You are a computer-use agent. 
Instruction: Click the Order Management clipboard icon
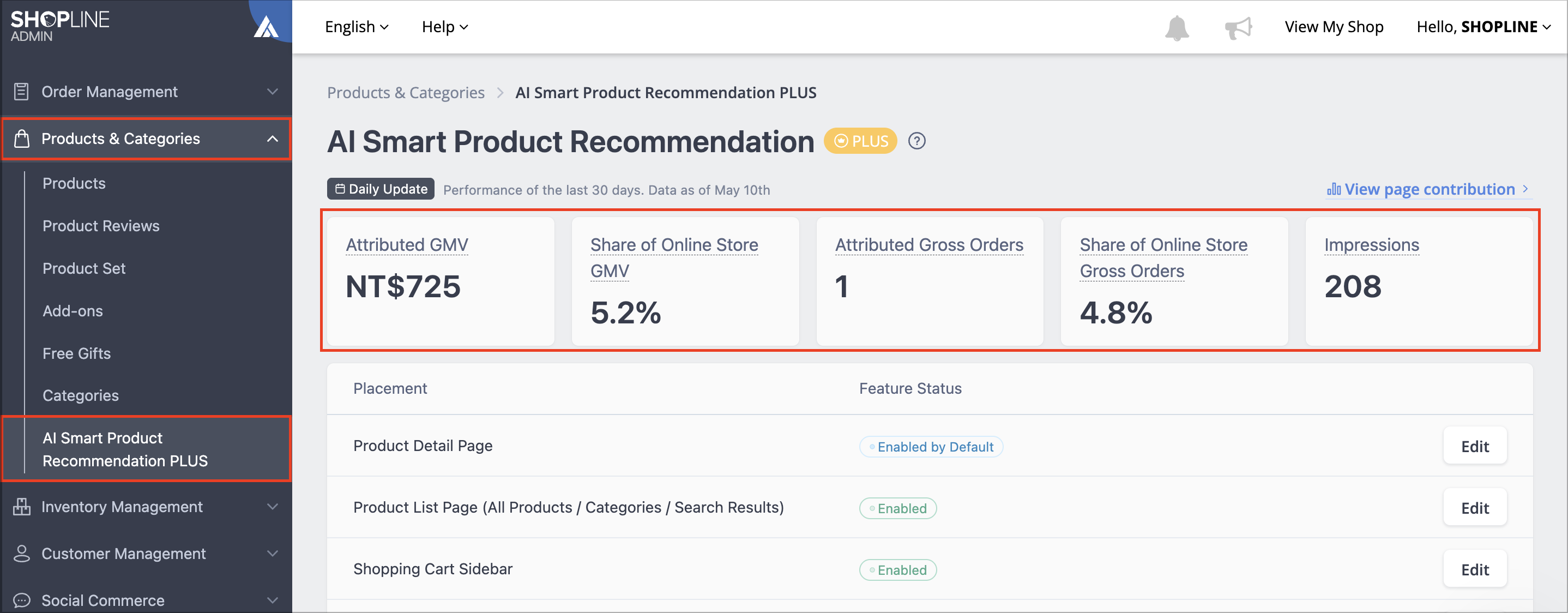21,91
